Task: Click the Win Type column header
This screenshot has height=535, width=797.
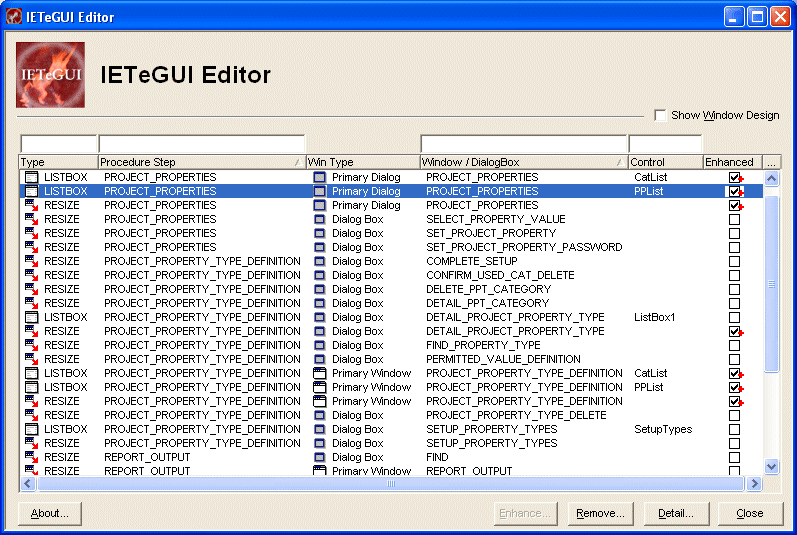Action: pos(362,162)
